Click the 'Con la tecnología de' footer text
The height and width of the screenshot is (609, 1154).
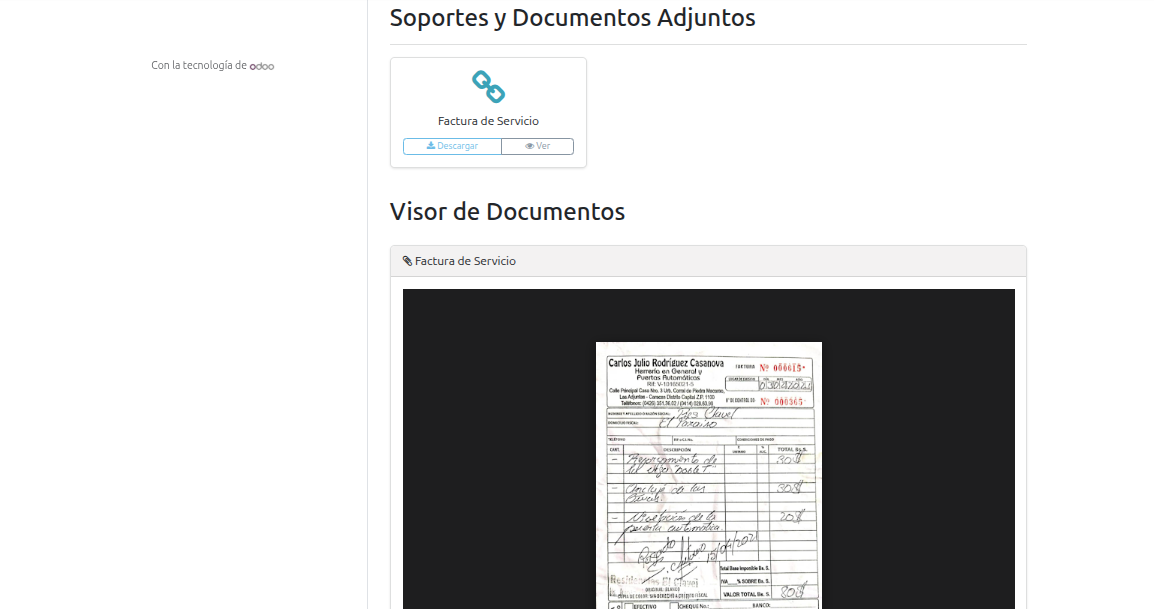199,66
